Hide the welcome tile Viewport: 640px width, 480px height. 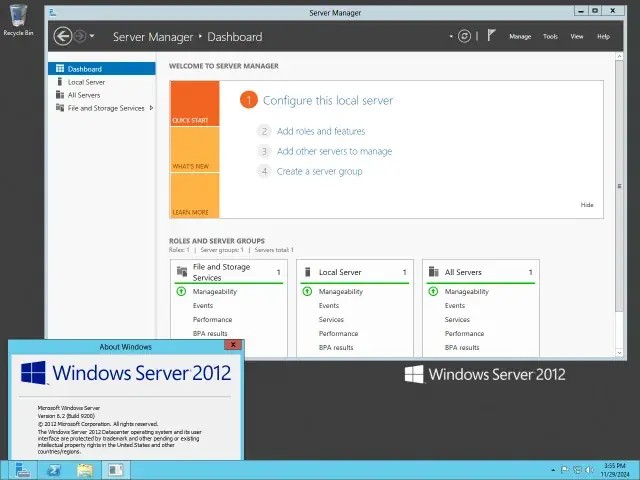(x=587, y=205)
